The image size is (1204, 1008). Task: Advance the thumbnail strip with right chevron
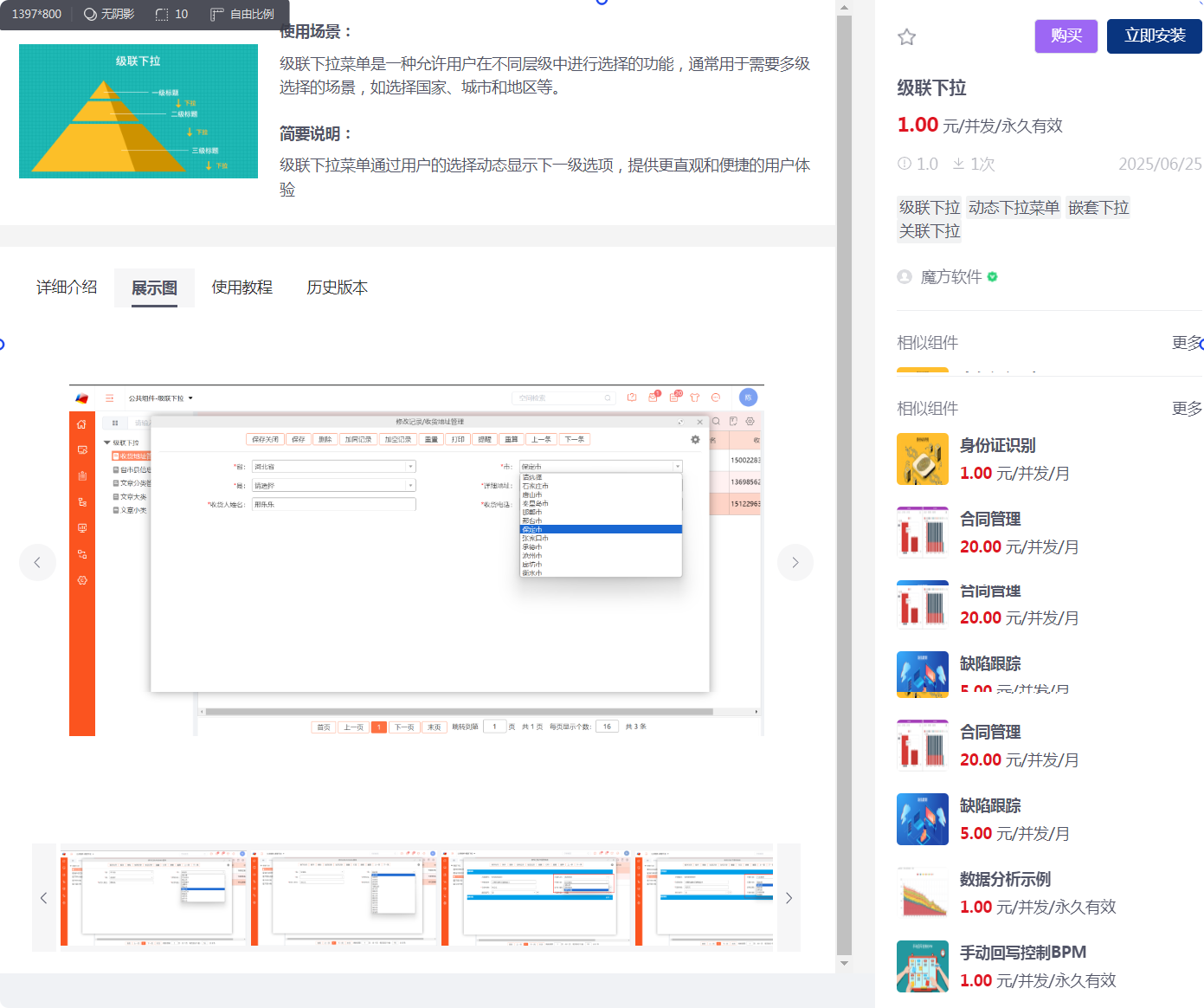(789, 898)
